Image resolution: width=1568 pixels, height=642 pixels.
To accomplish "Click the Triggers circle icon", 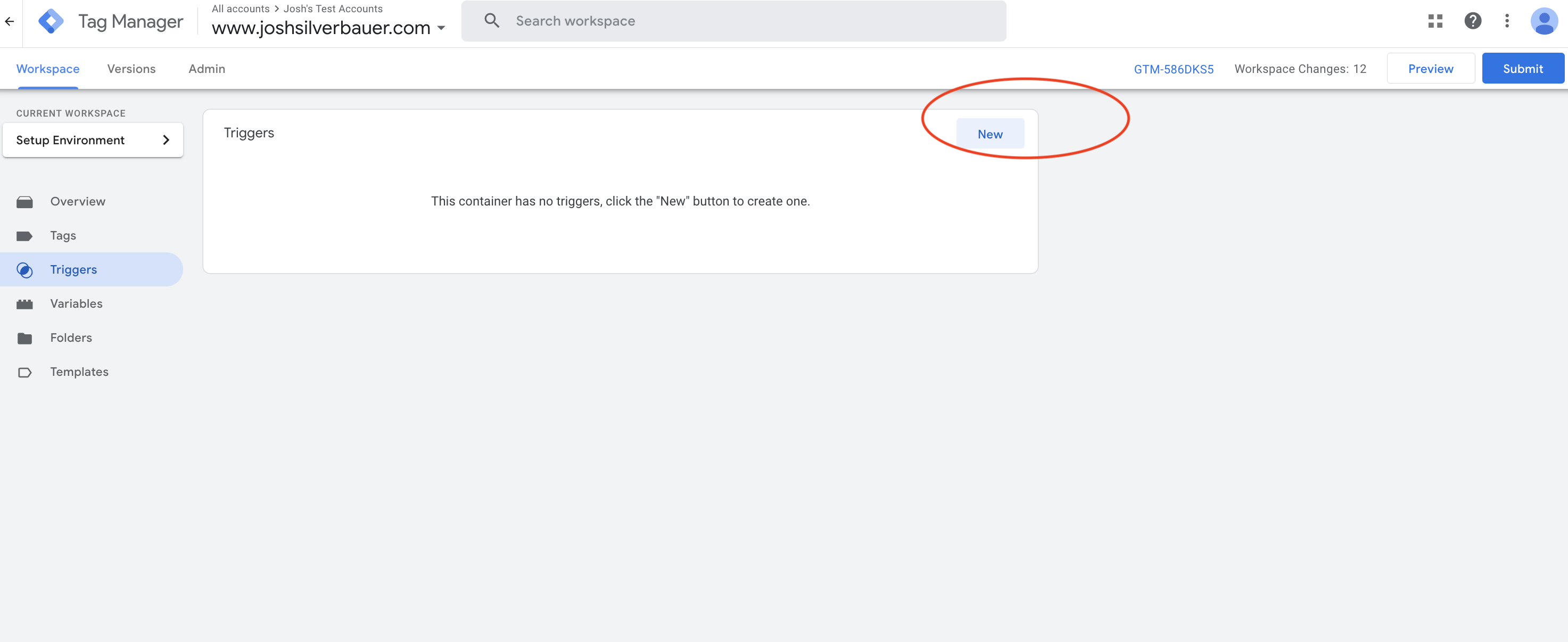I will click(24, 269).
